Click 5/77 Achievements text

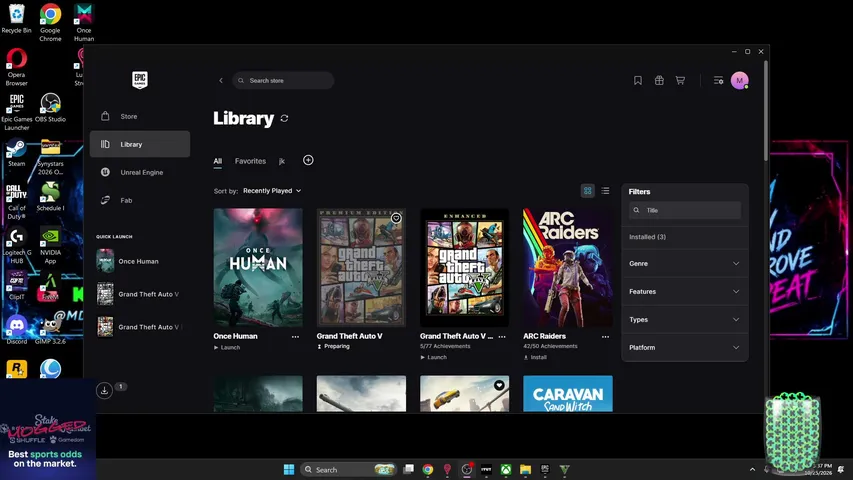click(x=444, y=346)
